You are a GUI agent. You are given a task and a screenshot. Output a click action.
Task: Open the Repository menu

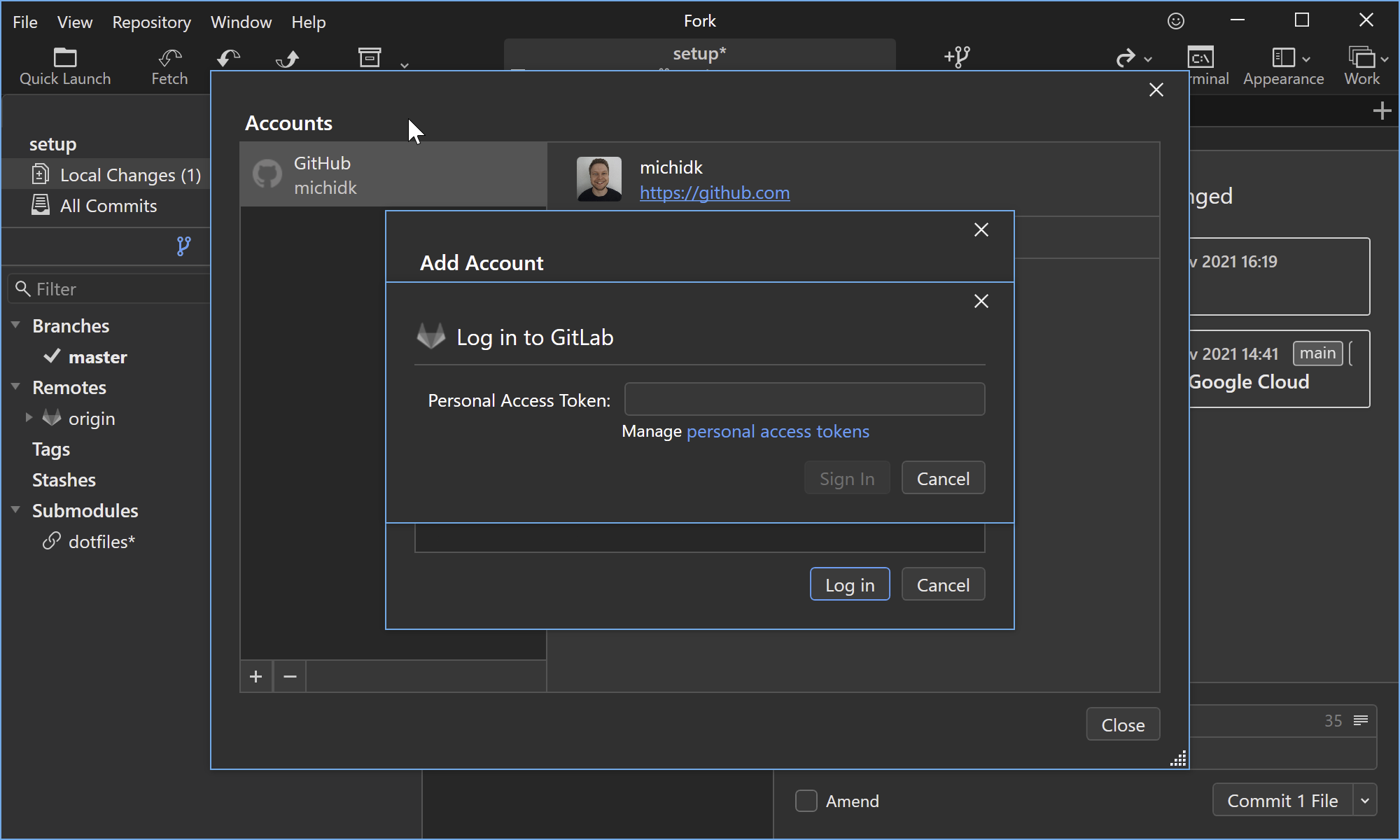point(151,22)
